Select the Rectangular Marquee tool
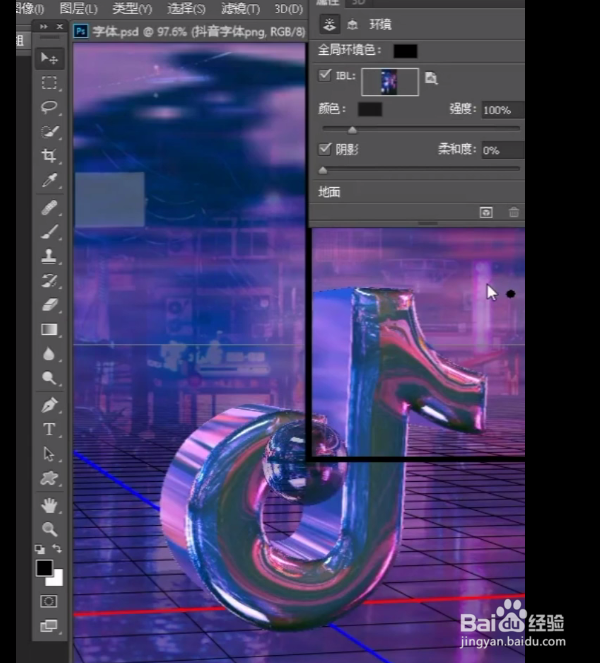Viewport: 600px width, 663px height. tap(49, 82)
